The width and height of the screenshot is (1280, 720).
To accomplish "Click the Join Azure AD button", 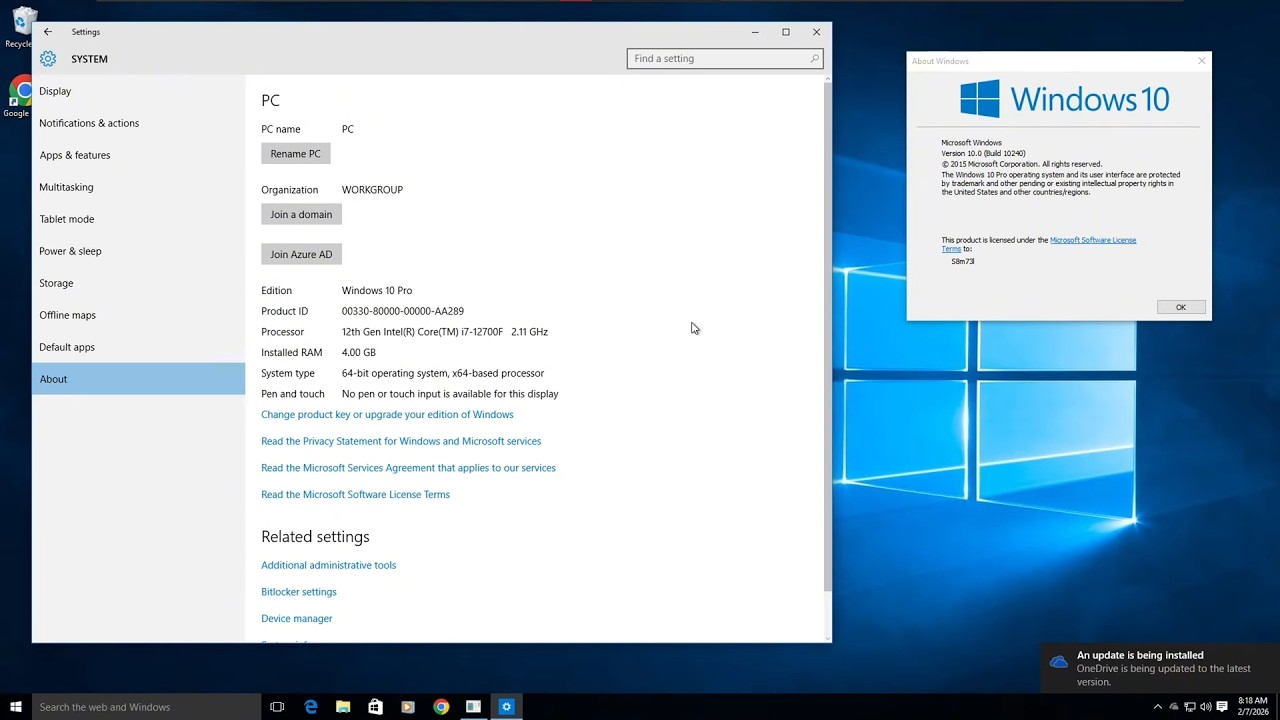I will point(301,254).
